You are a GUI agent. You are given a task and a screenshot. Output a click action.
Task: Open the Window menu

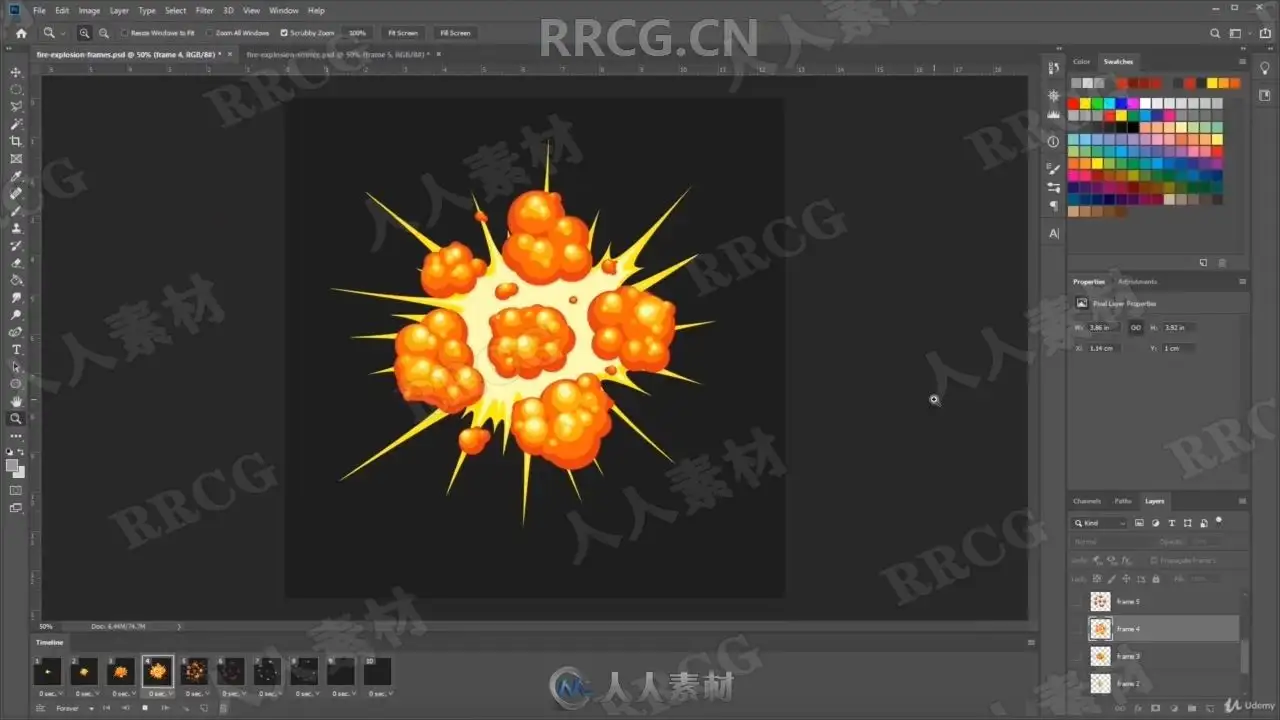(284, 10)
